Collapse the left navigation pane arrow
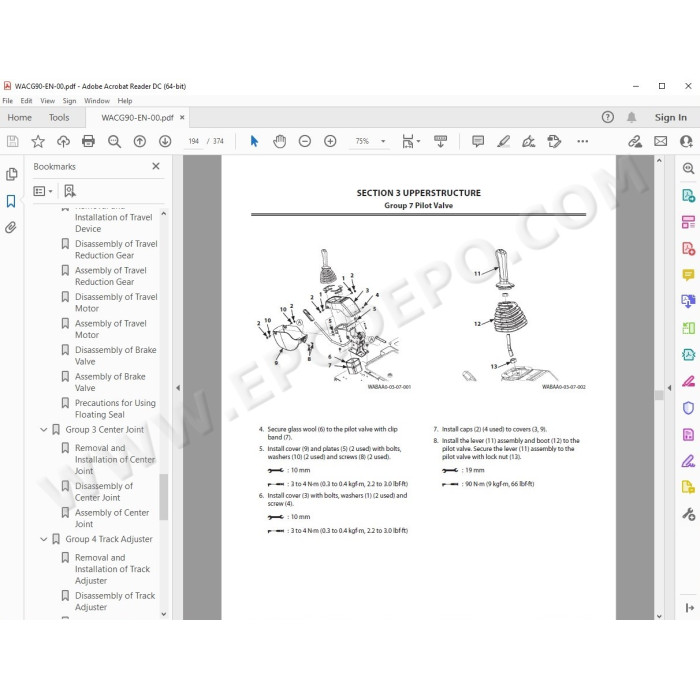The width and height of the screenshot is (700, 700). click(x=178, y=388)
